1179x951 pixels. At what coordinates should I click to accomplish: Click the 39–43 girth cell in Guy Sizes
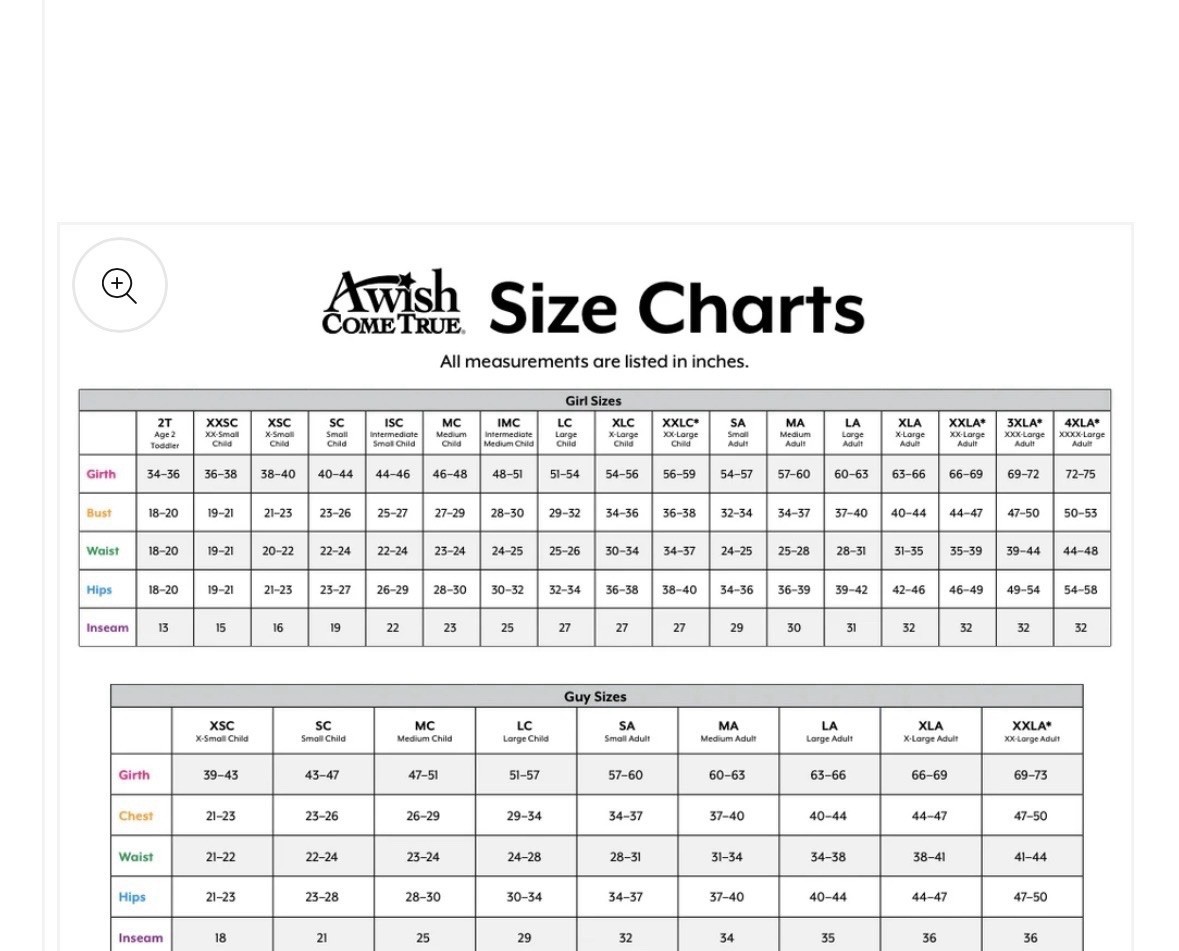[x=221, y=775]
